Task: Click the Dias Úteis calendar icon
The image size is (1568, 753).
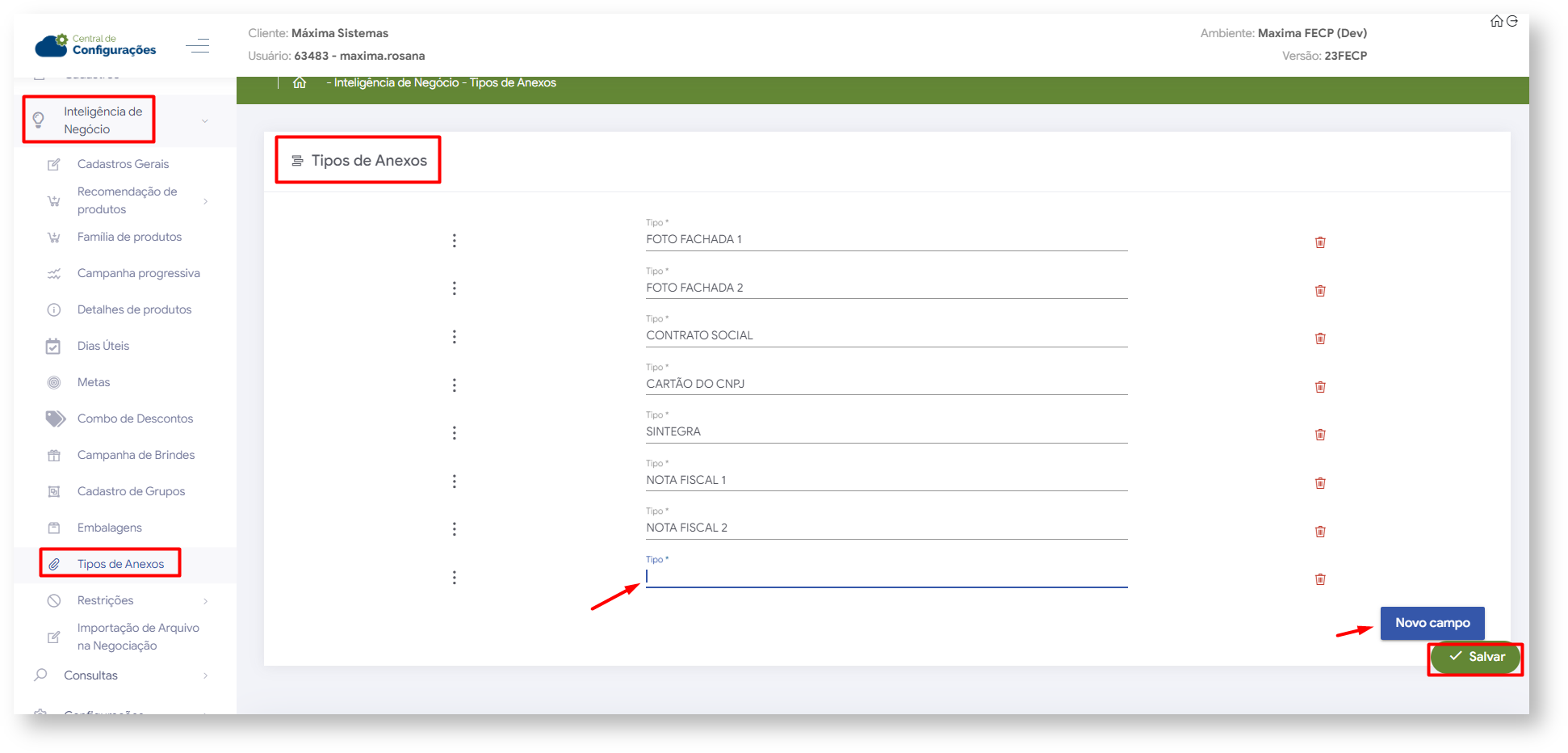Action: click(x=53, y=346)
